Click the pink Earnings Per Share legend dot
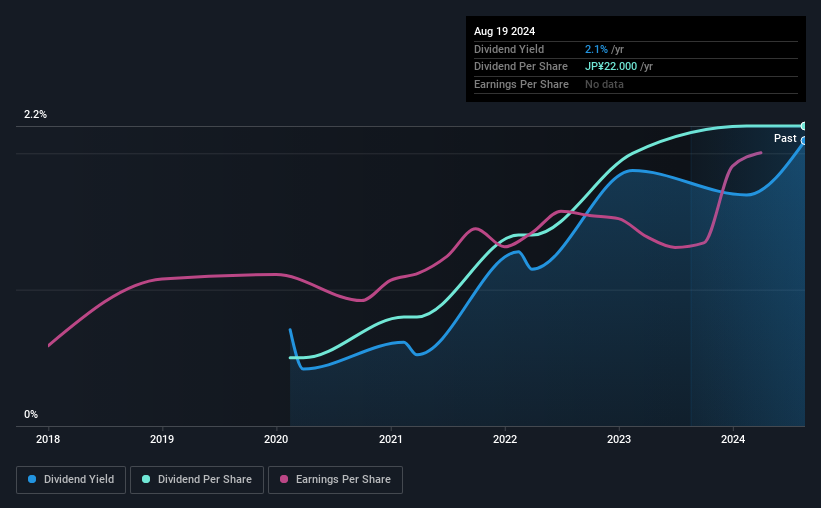 [x=284, y=479]
